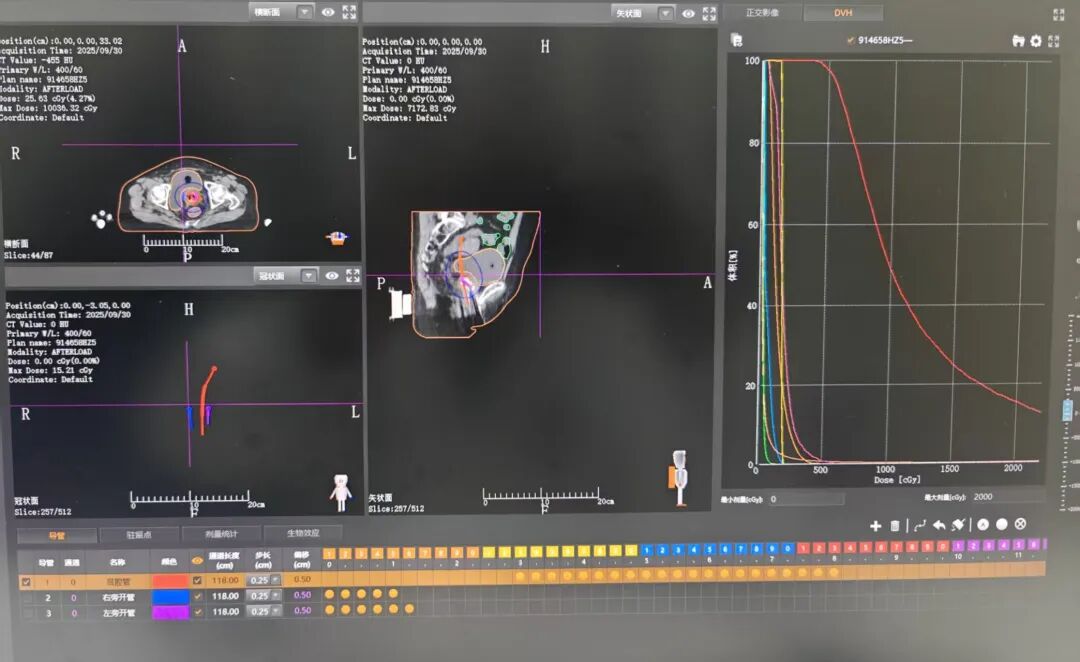
Task: Click the plus icon to add a catheter
Action: pyautogui.click(x=876, y=525)
